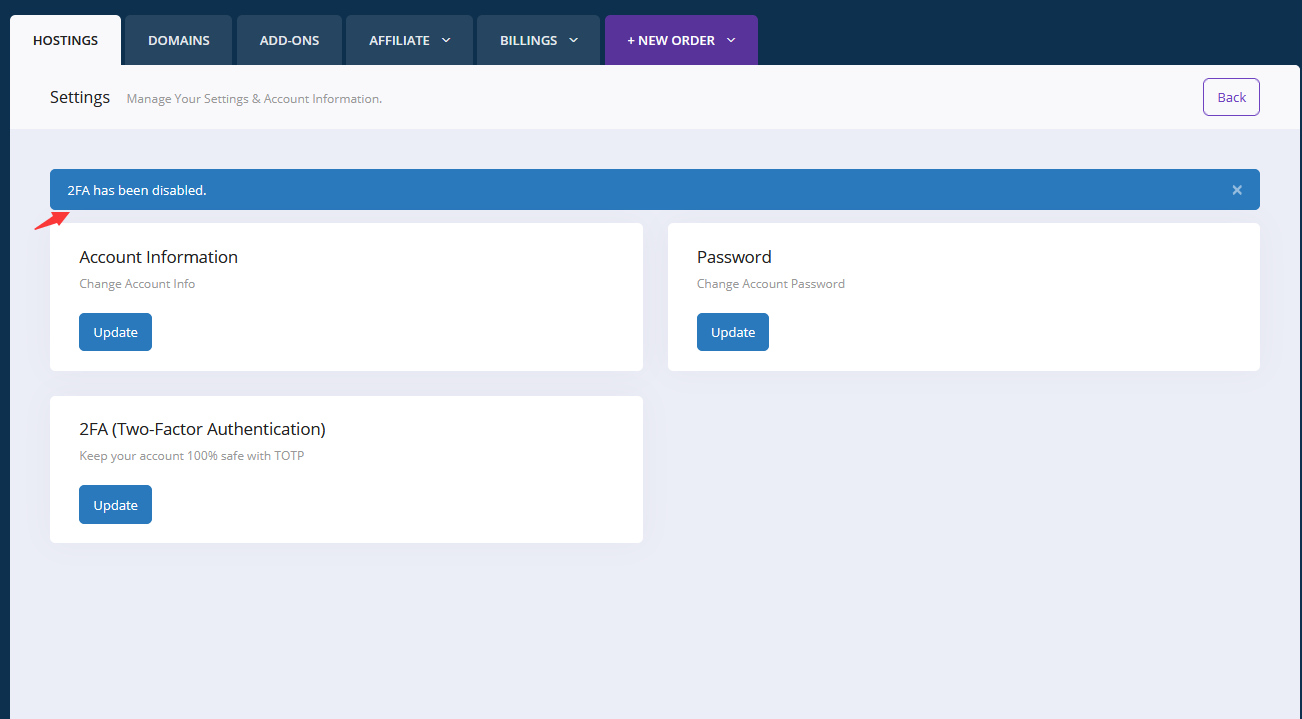Image resolution: width=1302 pixels, height=719 pixels.
Task: Switch to the HOSTINGS tab
Action: click(65, 40)
